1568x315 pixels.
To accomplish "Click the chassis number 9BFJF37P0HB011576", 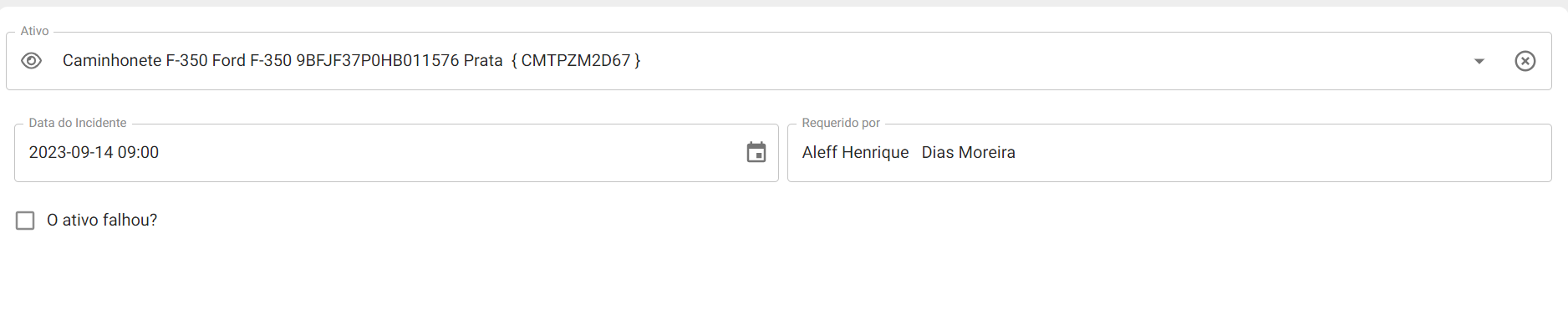I will pos(378,60).
